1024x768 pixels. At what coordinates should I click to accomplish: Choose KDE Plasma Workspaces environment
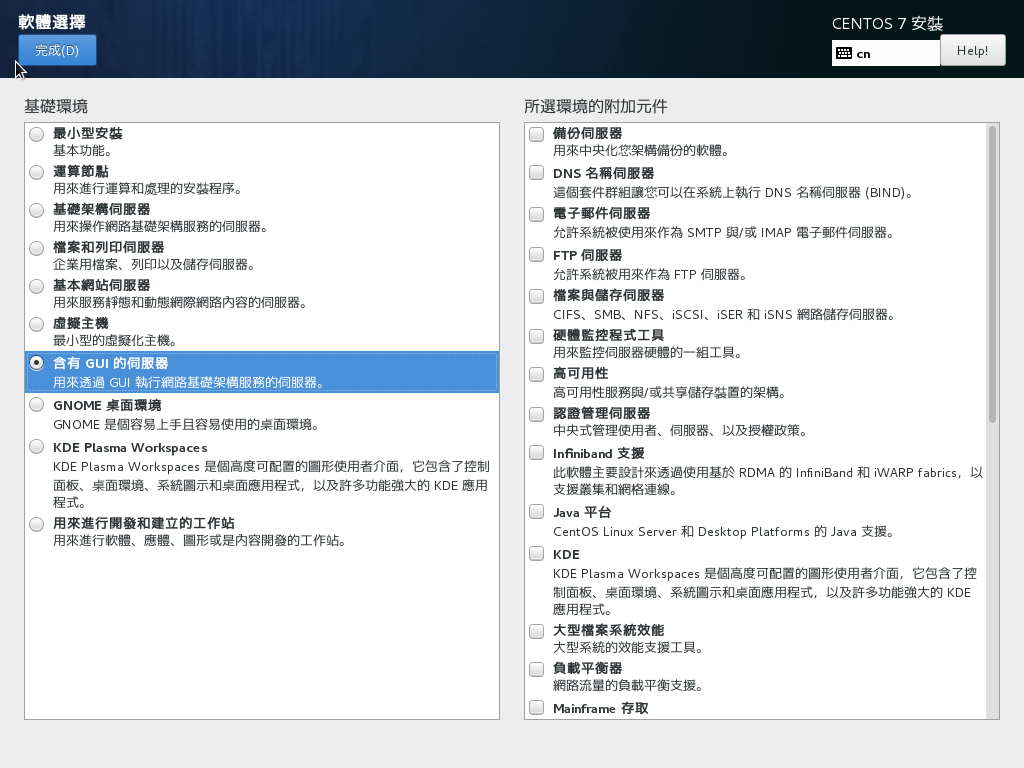37,447
